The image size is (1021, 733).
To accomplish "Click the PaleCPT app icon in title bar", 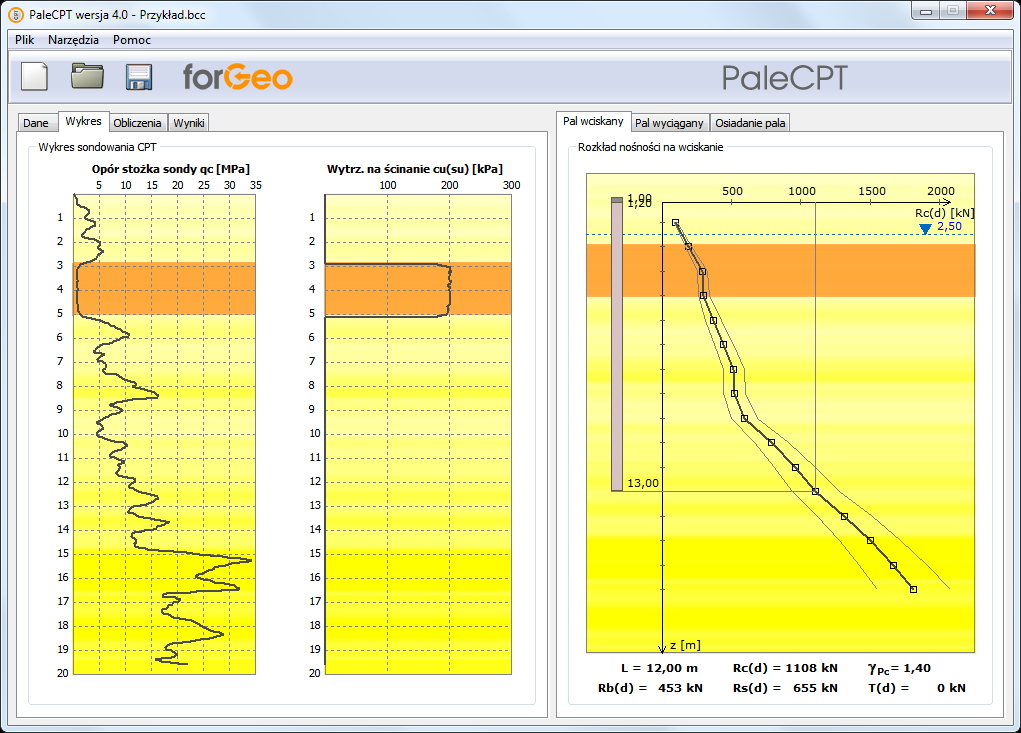I will (16, 14).
